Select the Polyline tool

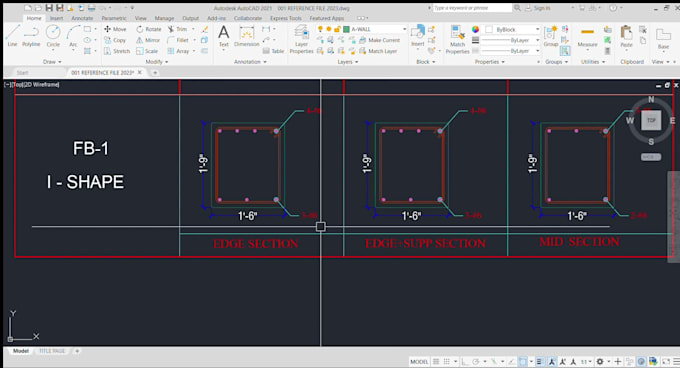tap(31, 36)
